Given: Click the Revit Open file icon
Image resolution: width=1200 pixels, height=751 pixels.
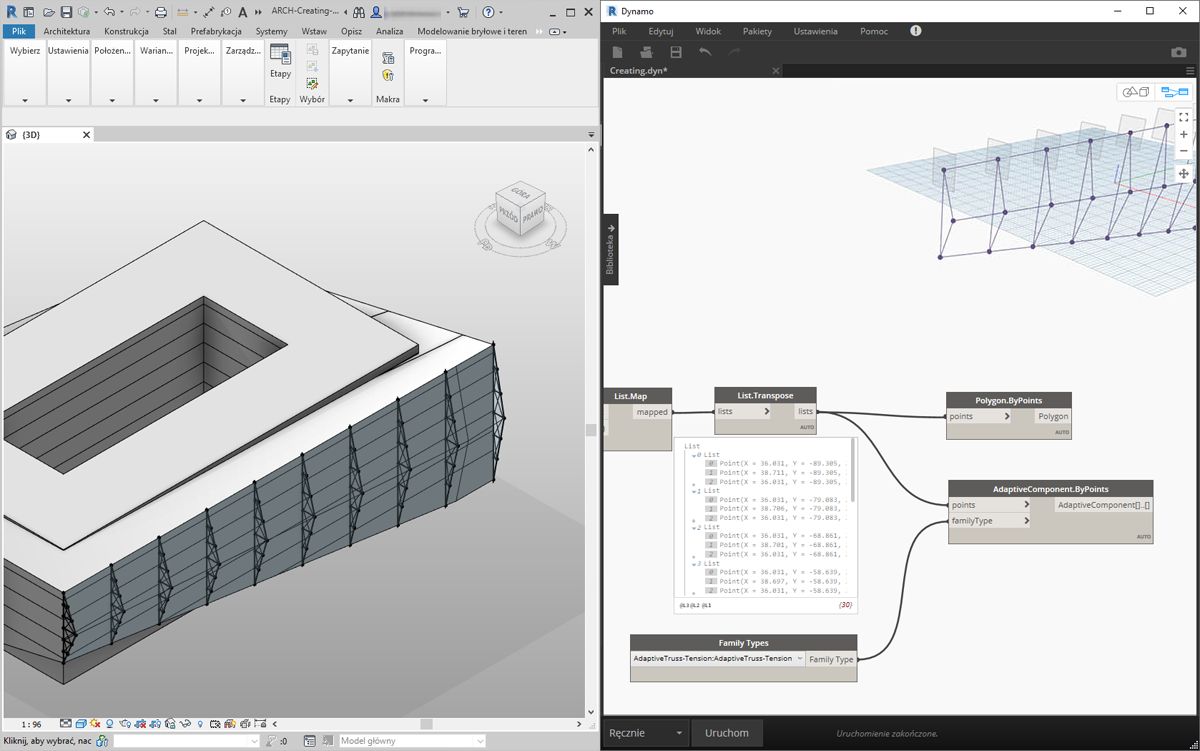Looking at the screenshot, I should pyautogui.click(x=47, y=12).
